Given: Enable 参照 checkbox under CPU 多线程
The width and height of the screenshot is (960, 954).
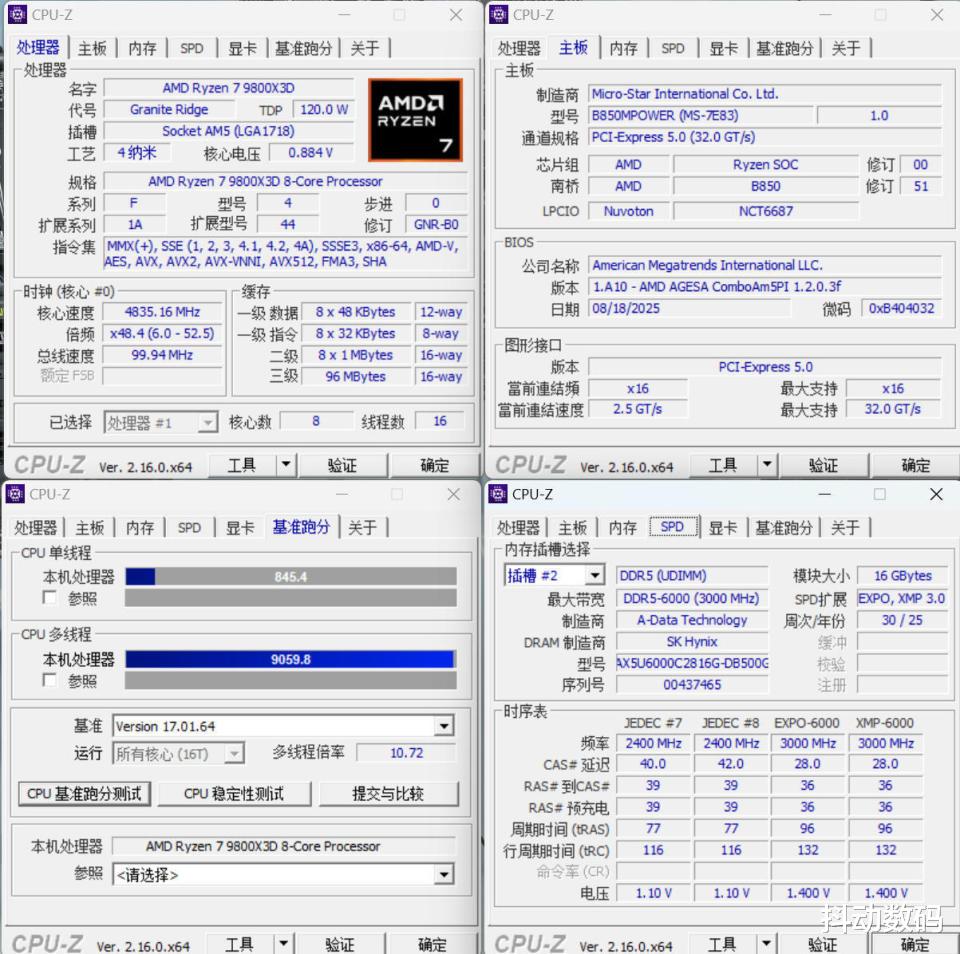Looking at the screenshot, I should point(49,680).
